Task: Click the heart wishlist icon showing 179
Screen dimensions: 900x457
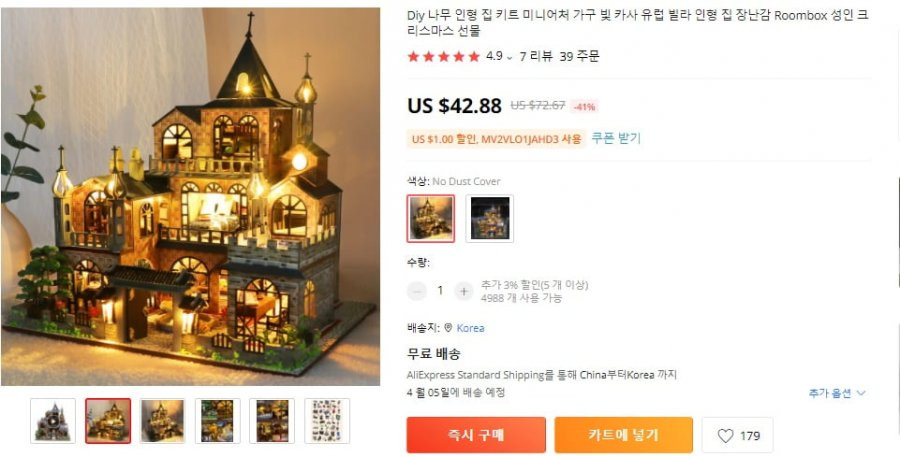Action: tap(726, 436)
